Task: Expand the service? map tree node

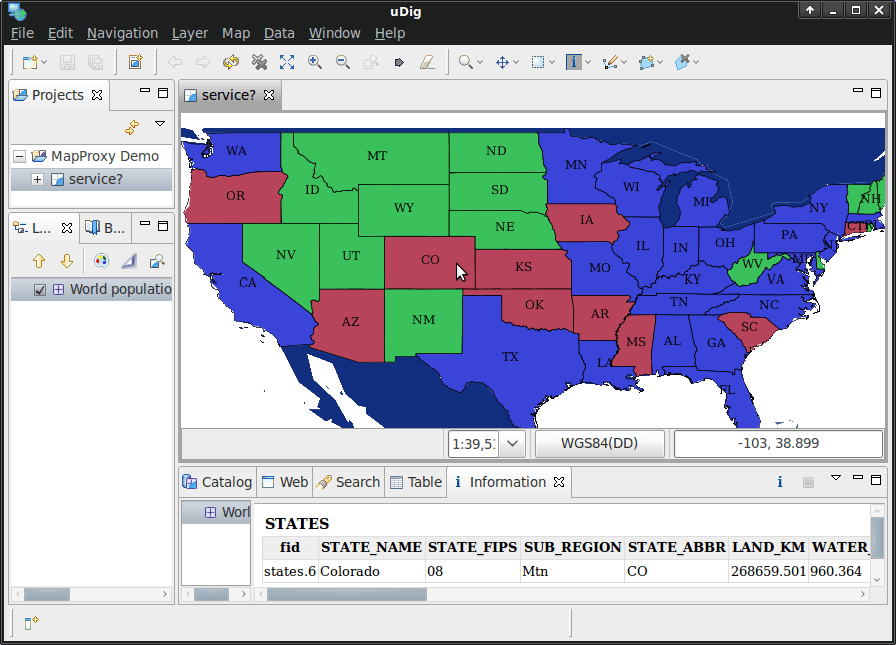Action: 37,179
